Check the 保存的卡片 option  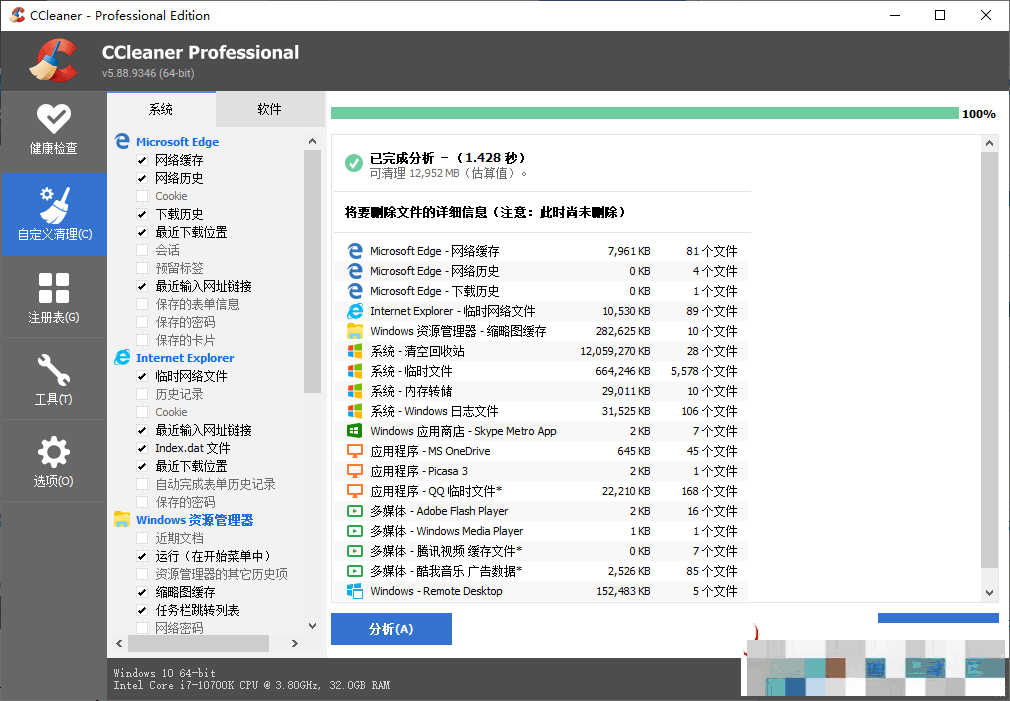tap(142, 340)
